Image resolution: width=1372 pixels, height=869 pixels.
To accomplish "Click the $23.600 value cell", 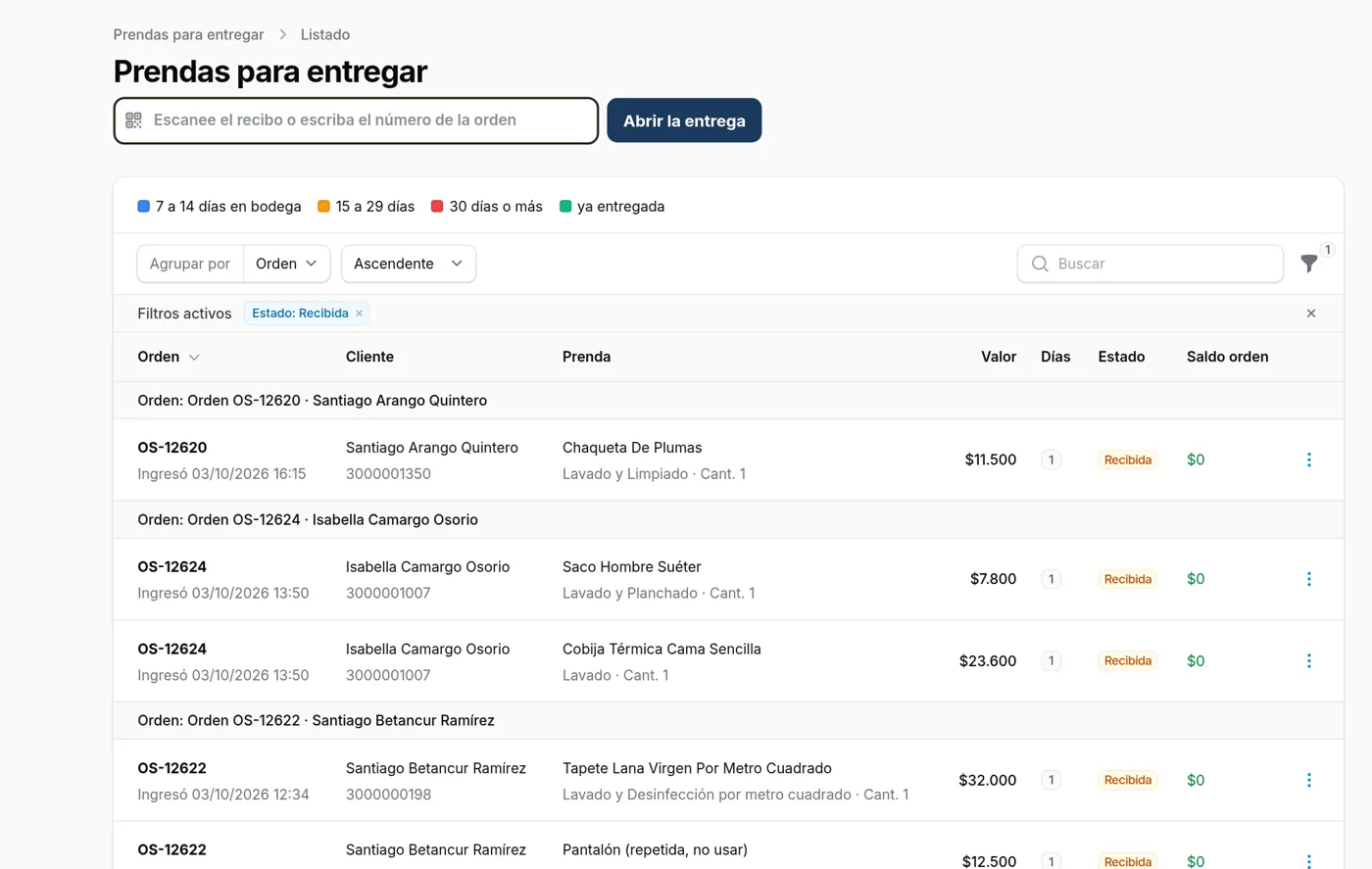I will (988, 661).
